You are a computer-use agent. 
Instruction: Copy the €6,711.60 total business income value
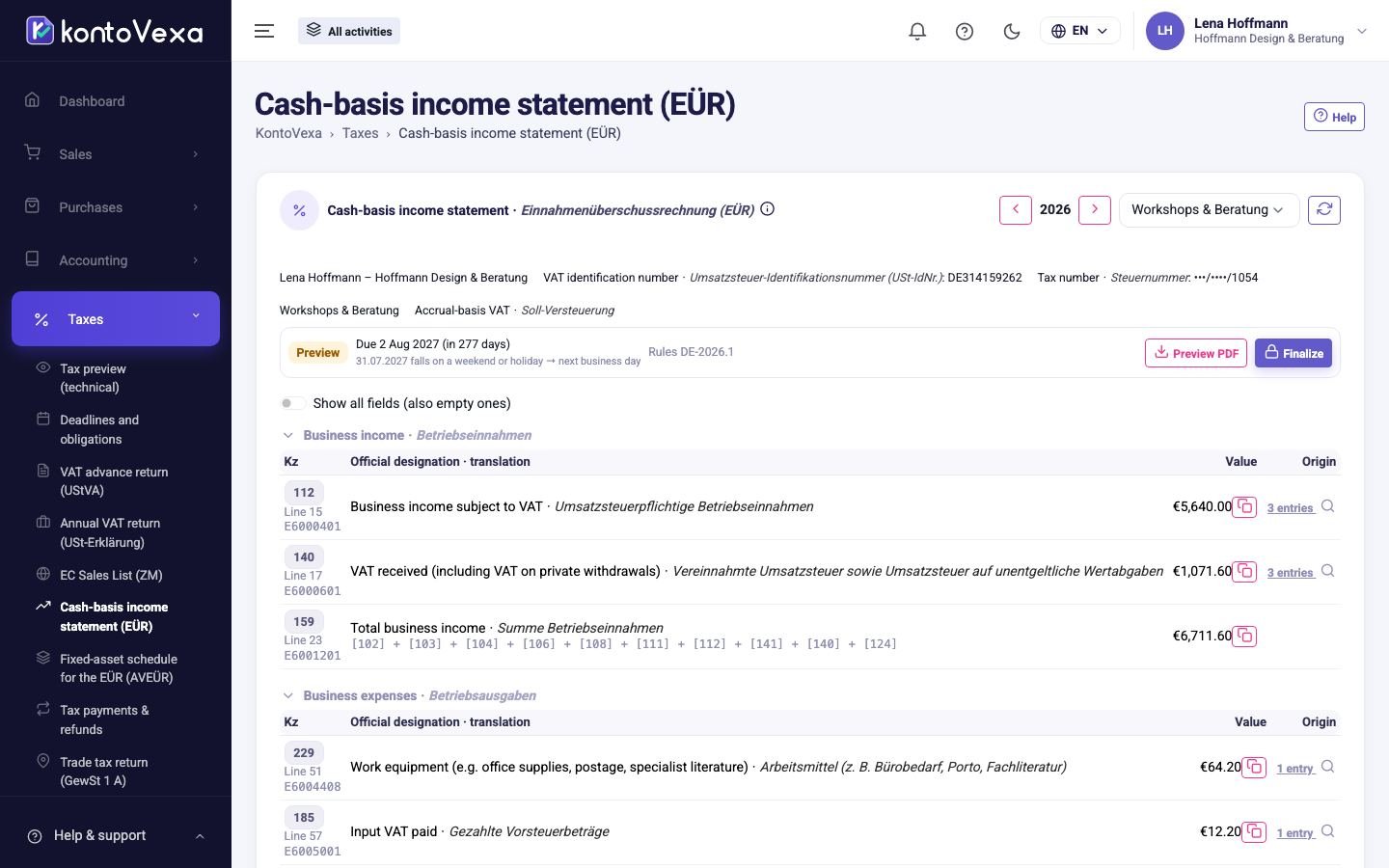[1244, 636]
